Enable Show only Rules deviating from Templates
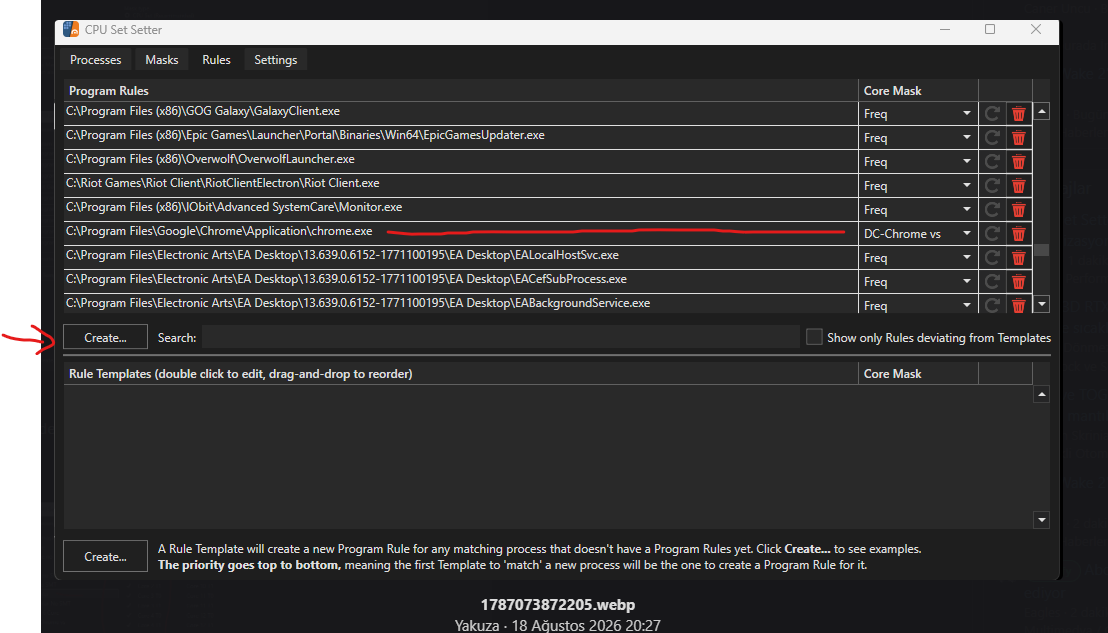This screenshot has width=1108, height=633. click(x=814, y=337)
